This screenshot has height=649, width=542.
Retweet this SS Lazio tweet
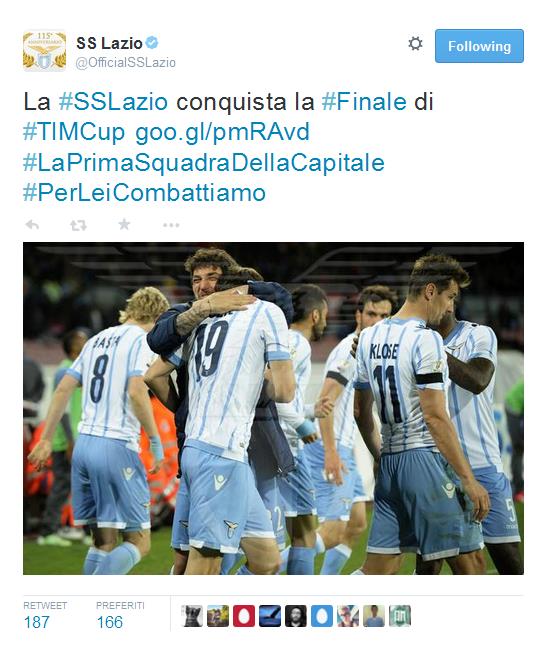click(78, 225)
